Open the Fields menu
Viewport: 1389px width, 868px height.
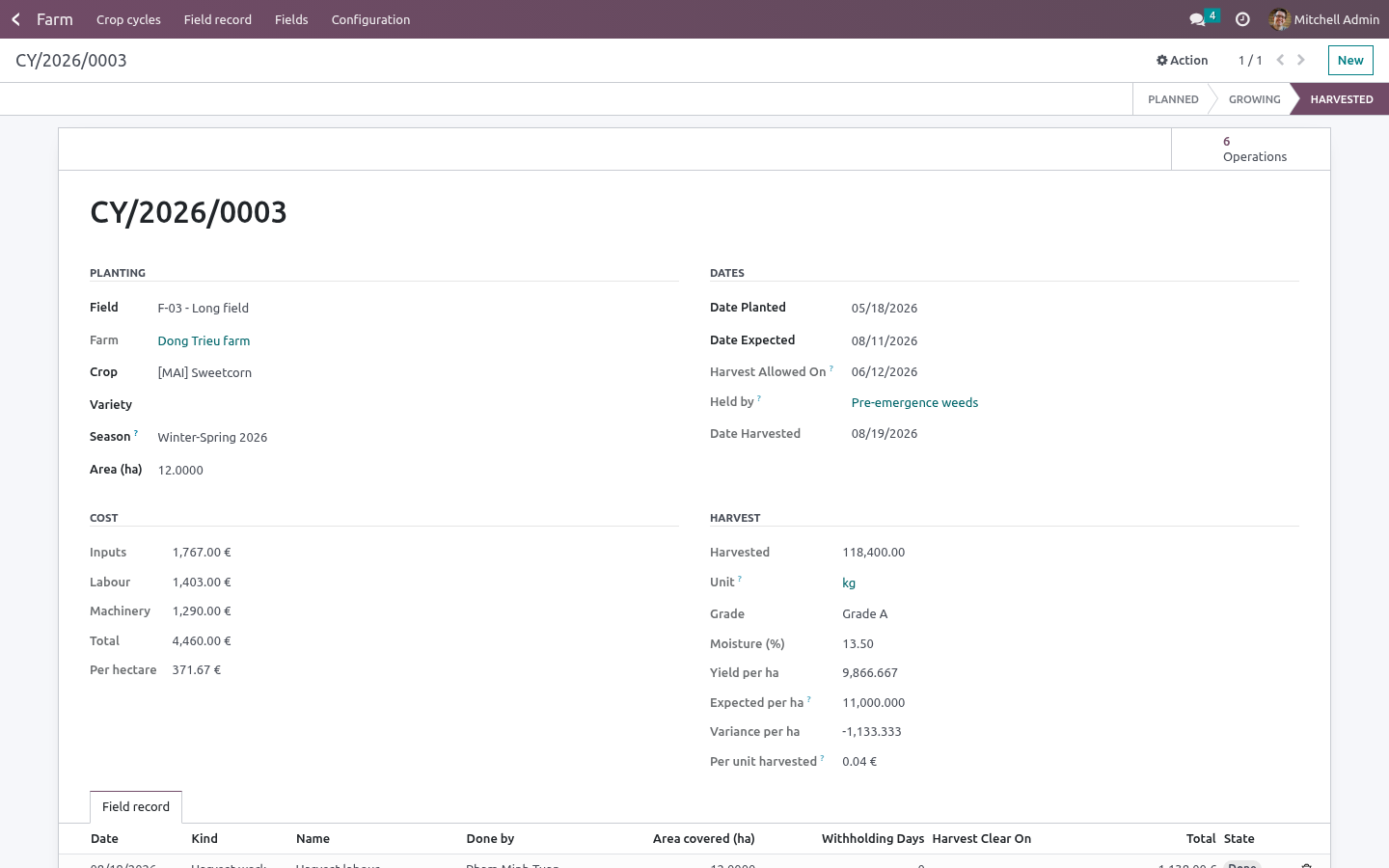tap(291, 19)
